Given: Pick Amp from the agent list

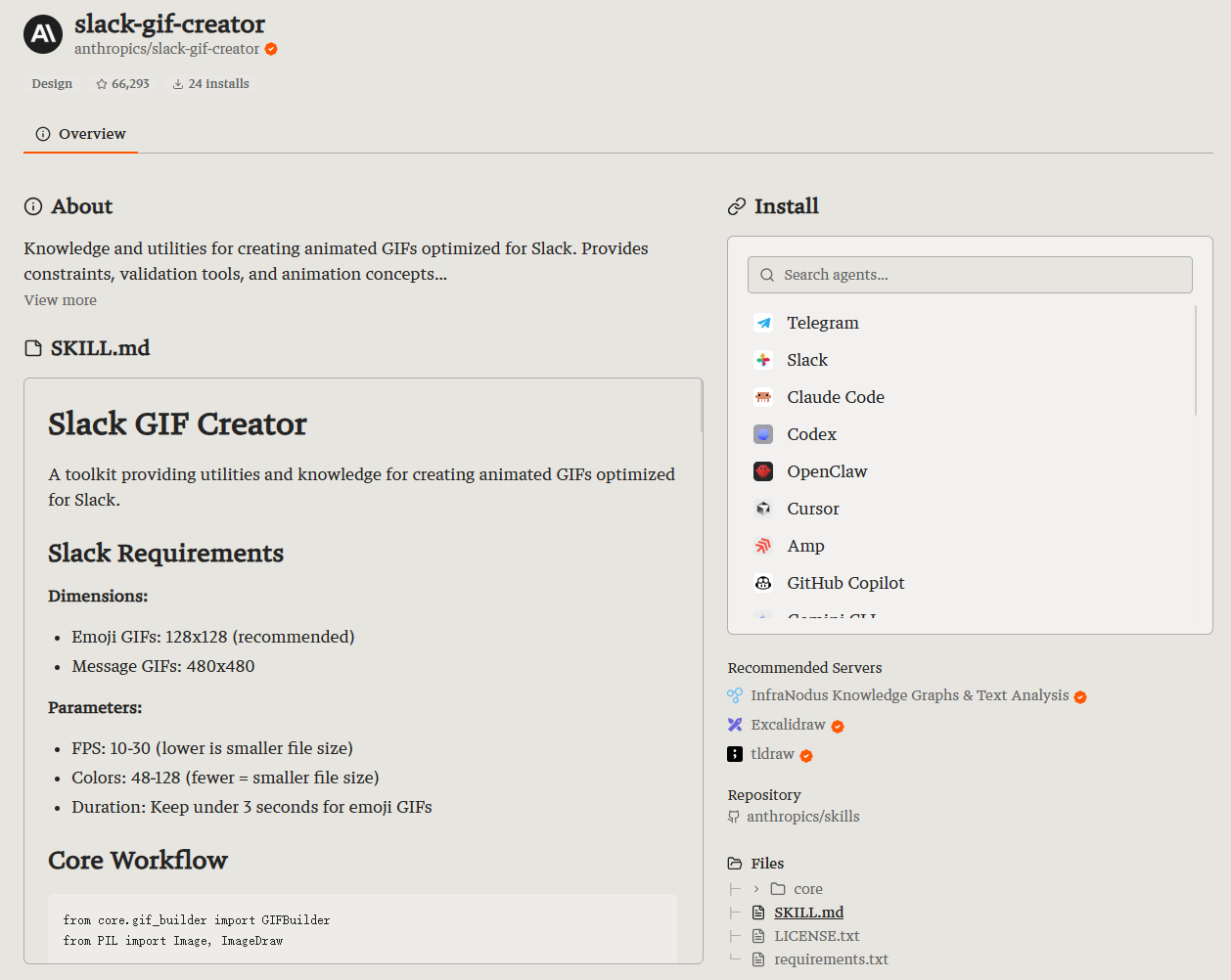Looking at the screenshot, I should pyautogui.click(x=970, y=546).
